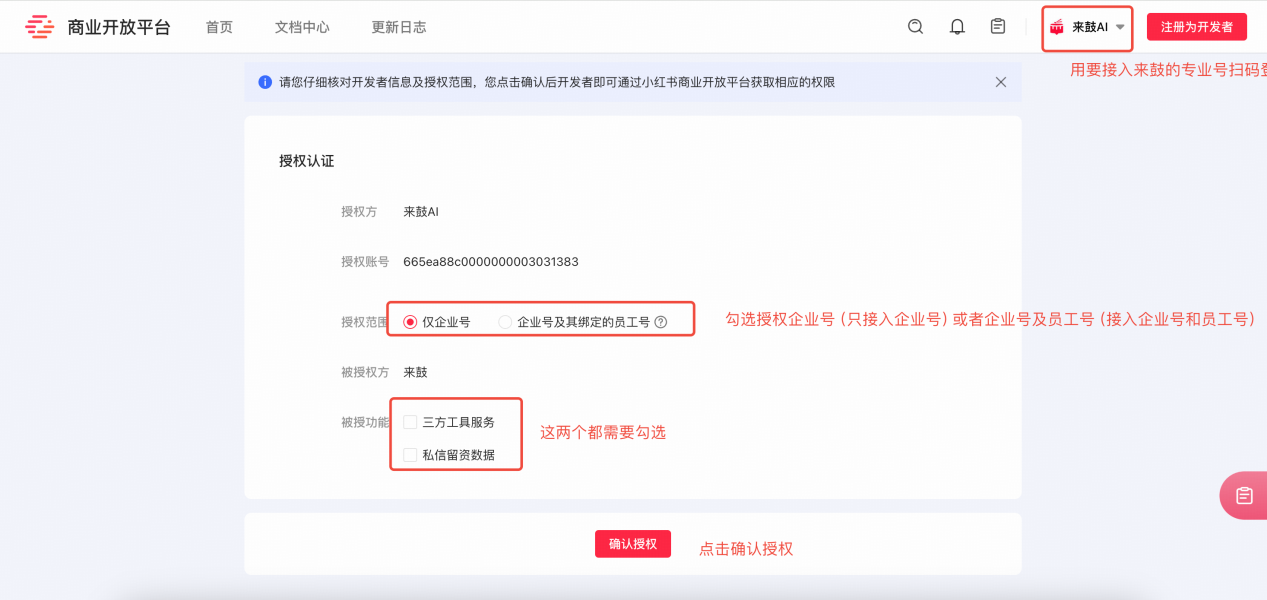Go to 首页

pyautogui.click(x=219, y=27)
